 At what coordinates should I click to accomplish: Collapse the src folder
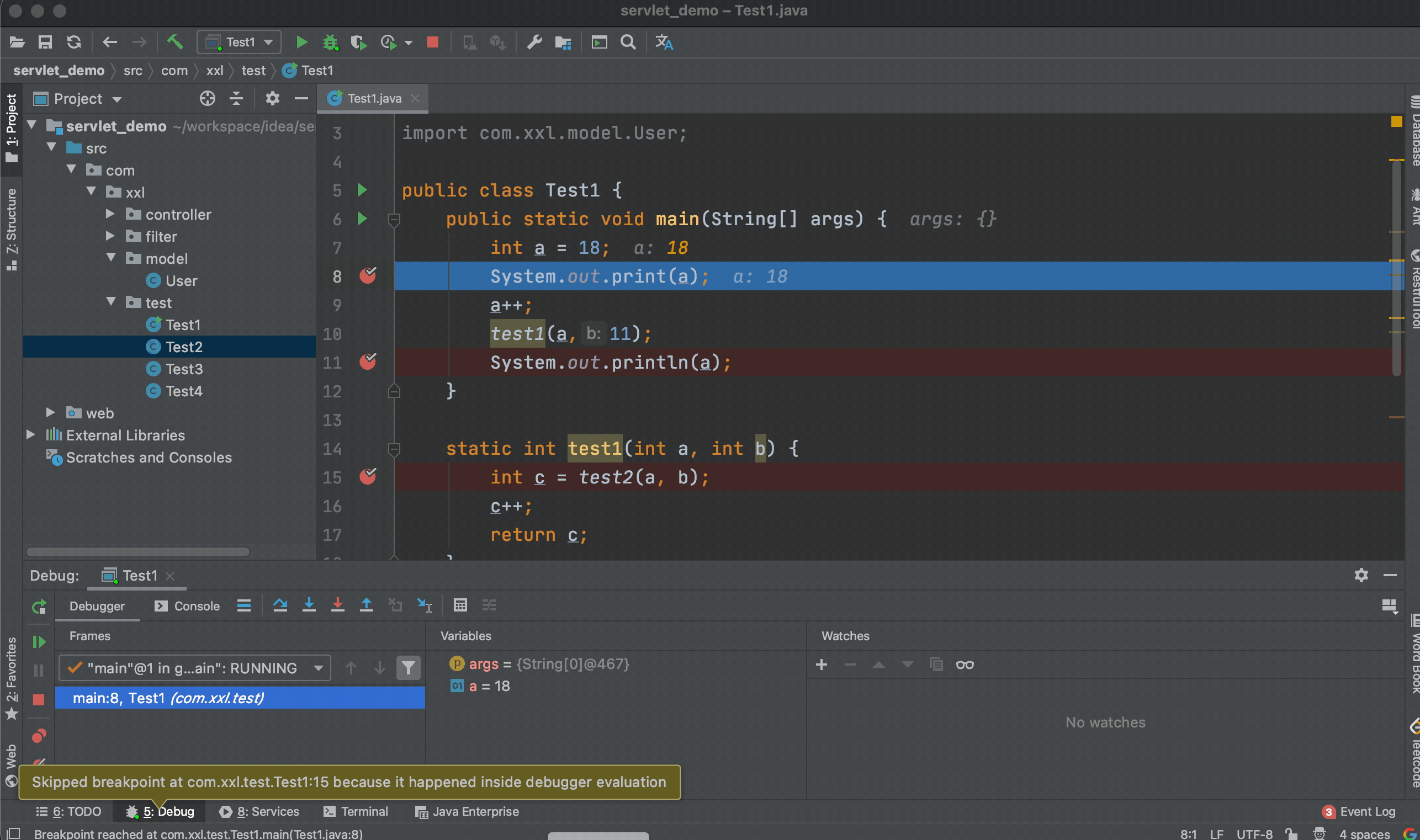pos(51,147)
